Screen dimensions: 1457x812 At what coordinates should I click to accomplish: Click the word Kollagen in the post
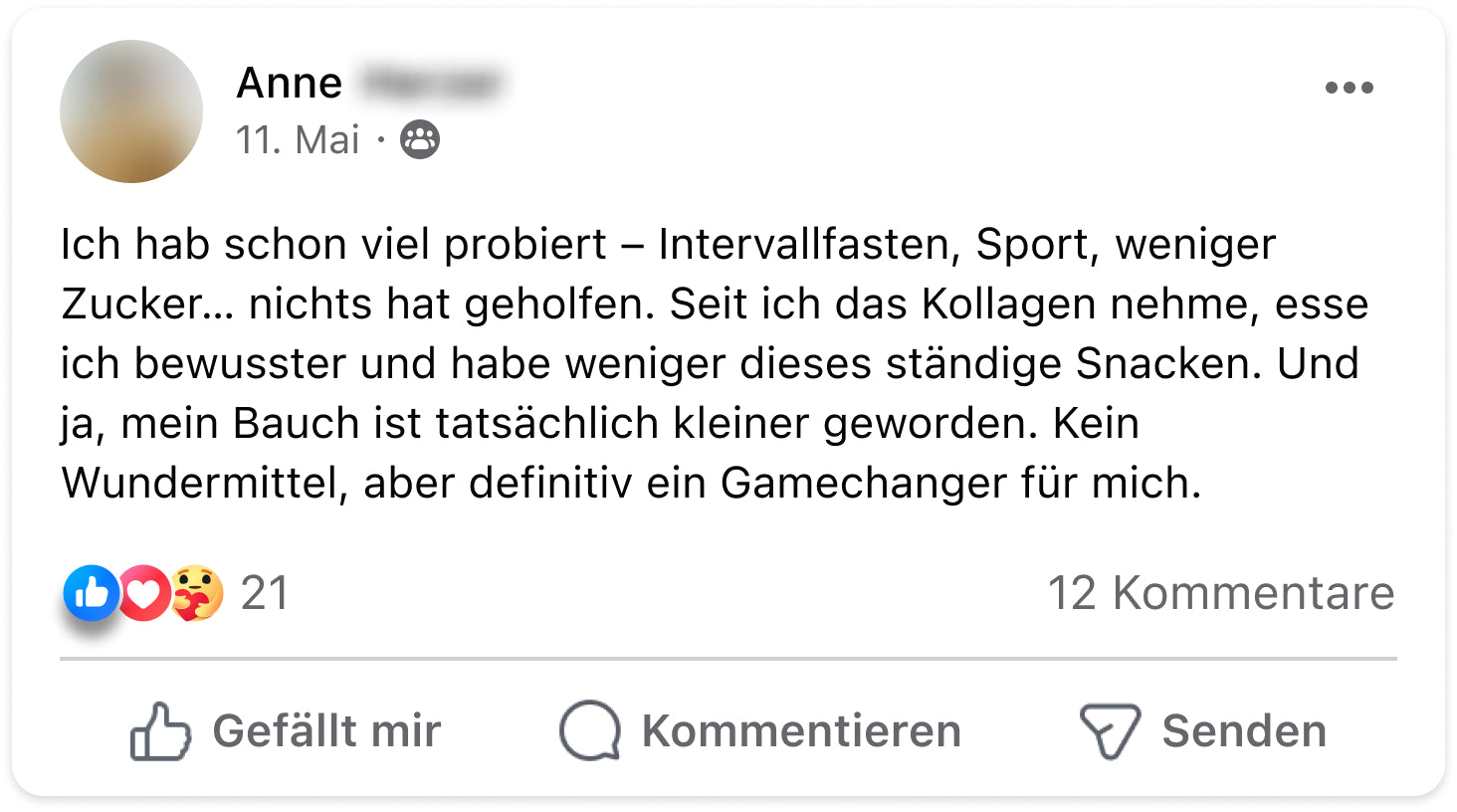click(1008, 304)
